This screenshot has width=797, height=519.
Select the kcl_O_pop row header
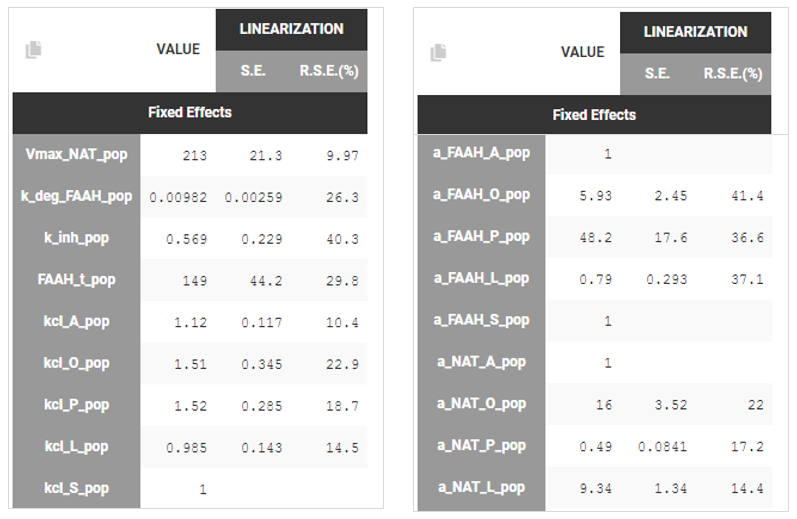pos(76,363)
